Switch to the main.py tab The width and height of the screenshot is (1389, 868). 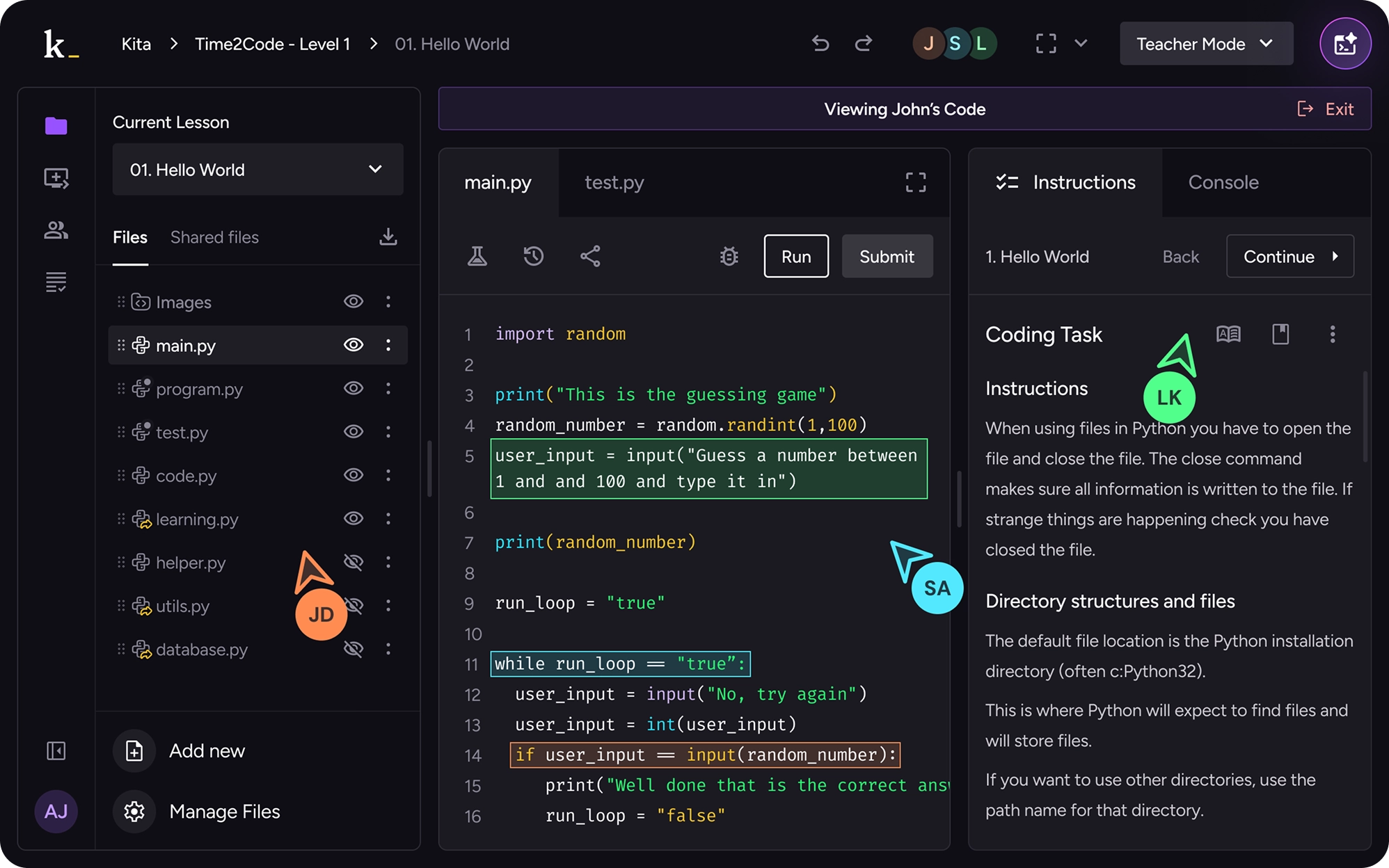tap(498, 182)
